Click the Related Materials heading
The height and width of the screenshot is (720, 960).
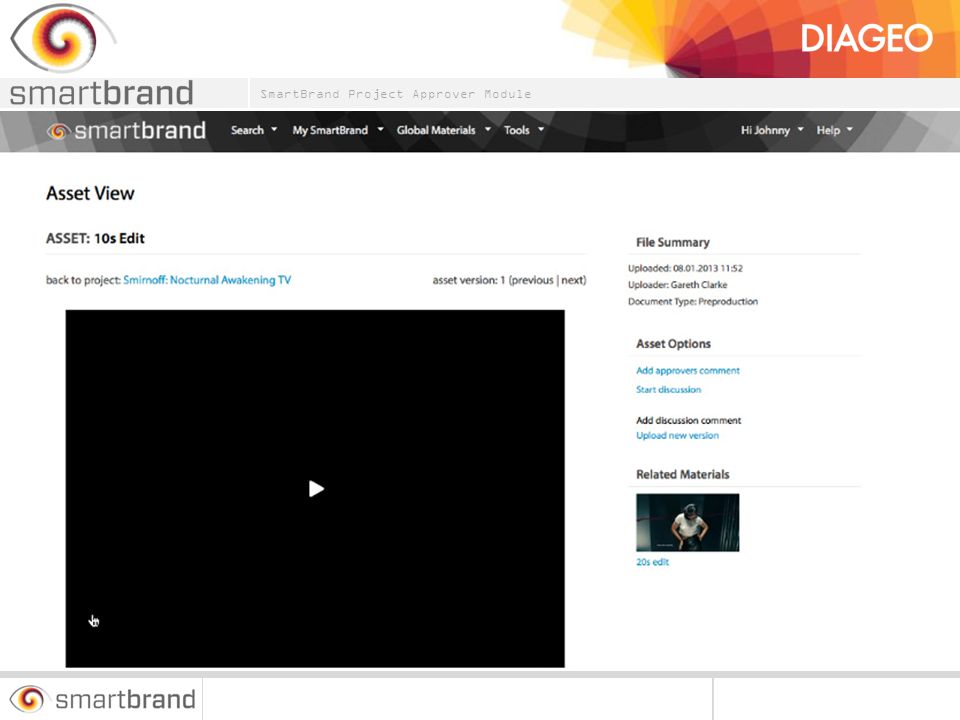[x=683, y=474]
